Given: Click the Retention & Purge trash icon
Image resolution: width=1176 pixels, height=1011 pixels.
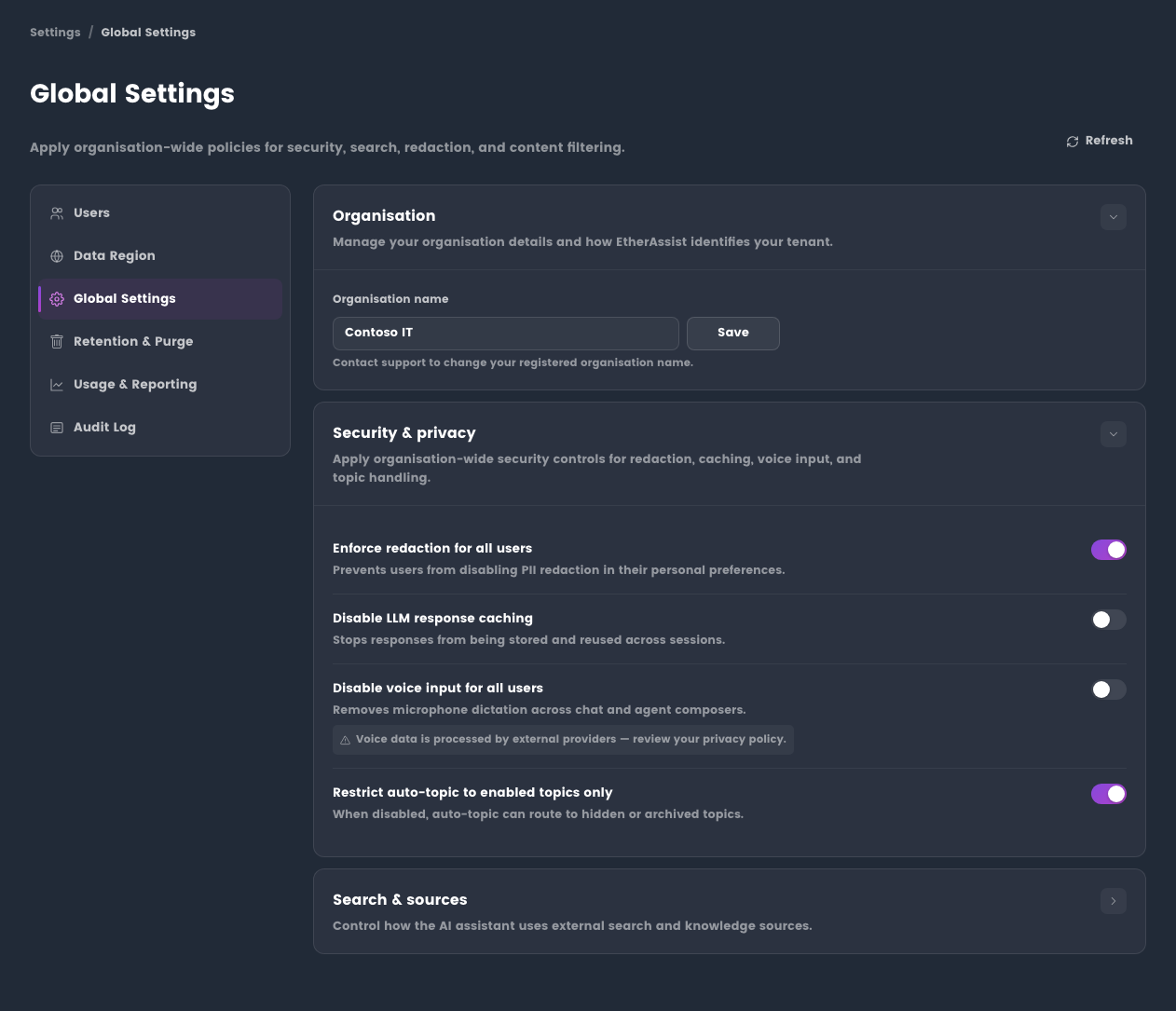Looking at the screenshot, I should [x=57, y=342].
